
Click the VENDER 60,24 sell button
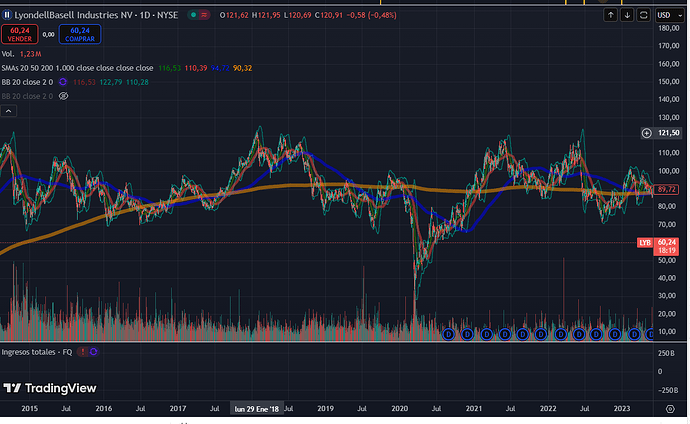tap(19, 34)
